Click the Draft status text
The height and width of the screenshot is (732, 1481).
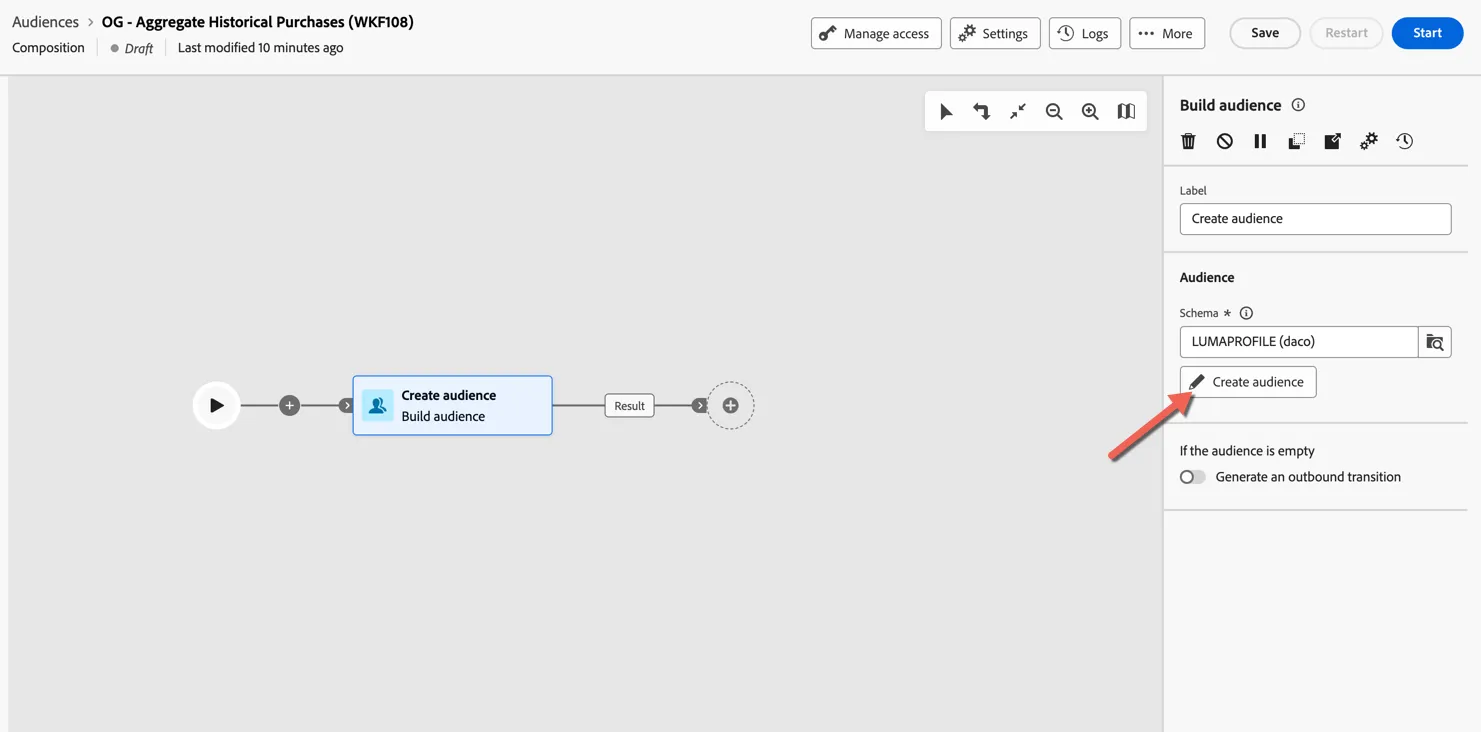pyautogui.click(x=139, y=48)
